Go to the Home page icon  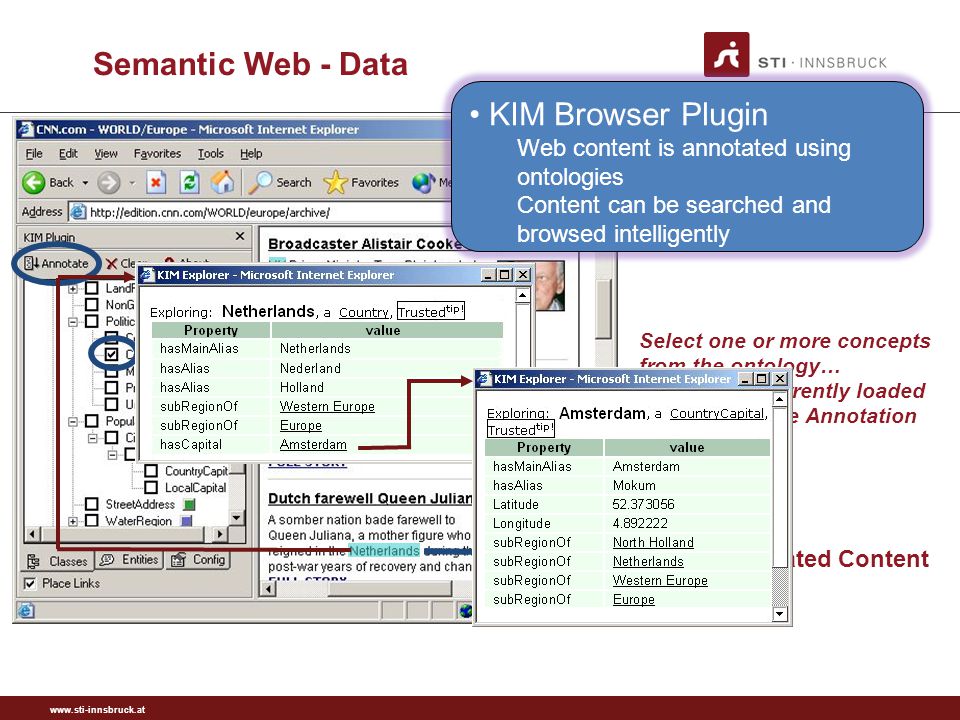[x=222, y=182]
